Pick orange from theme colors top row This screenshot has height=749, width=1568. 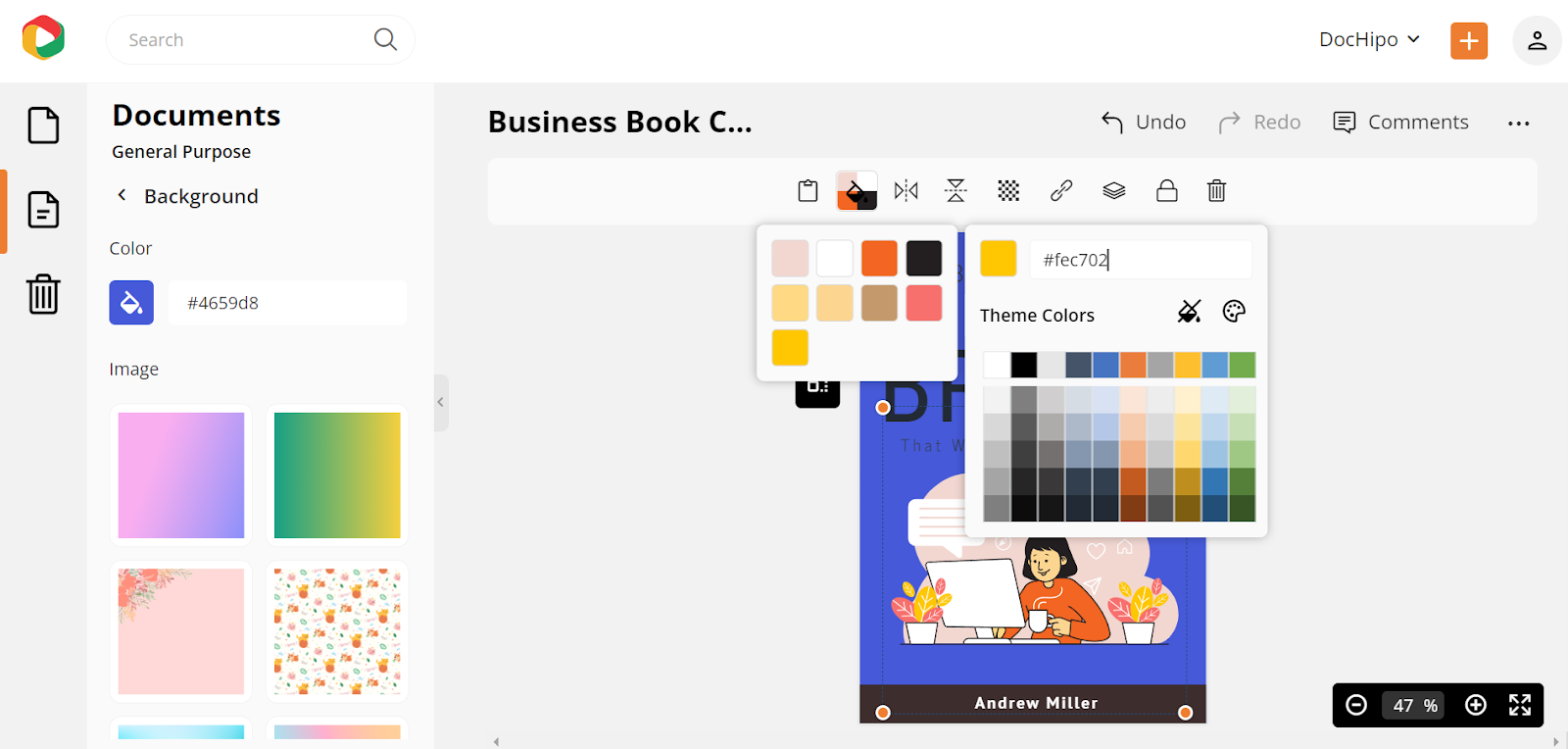pos(1134,365)
